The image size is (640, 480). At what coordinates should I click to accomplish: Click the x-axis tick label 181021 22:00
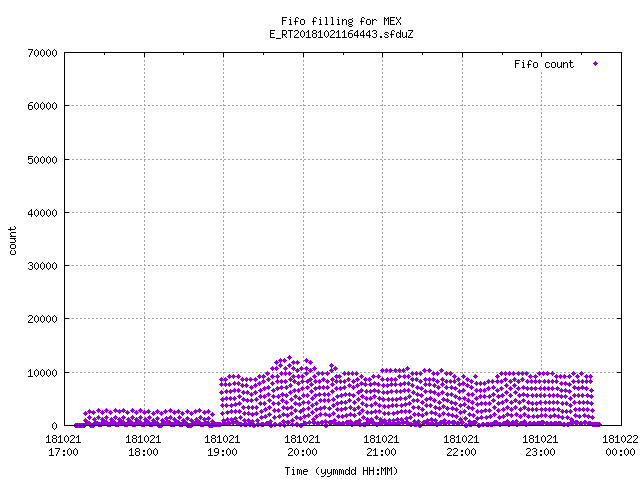462,446
